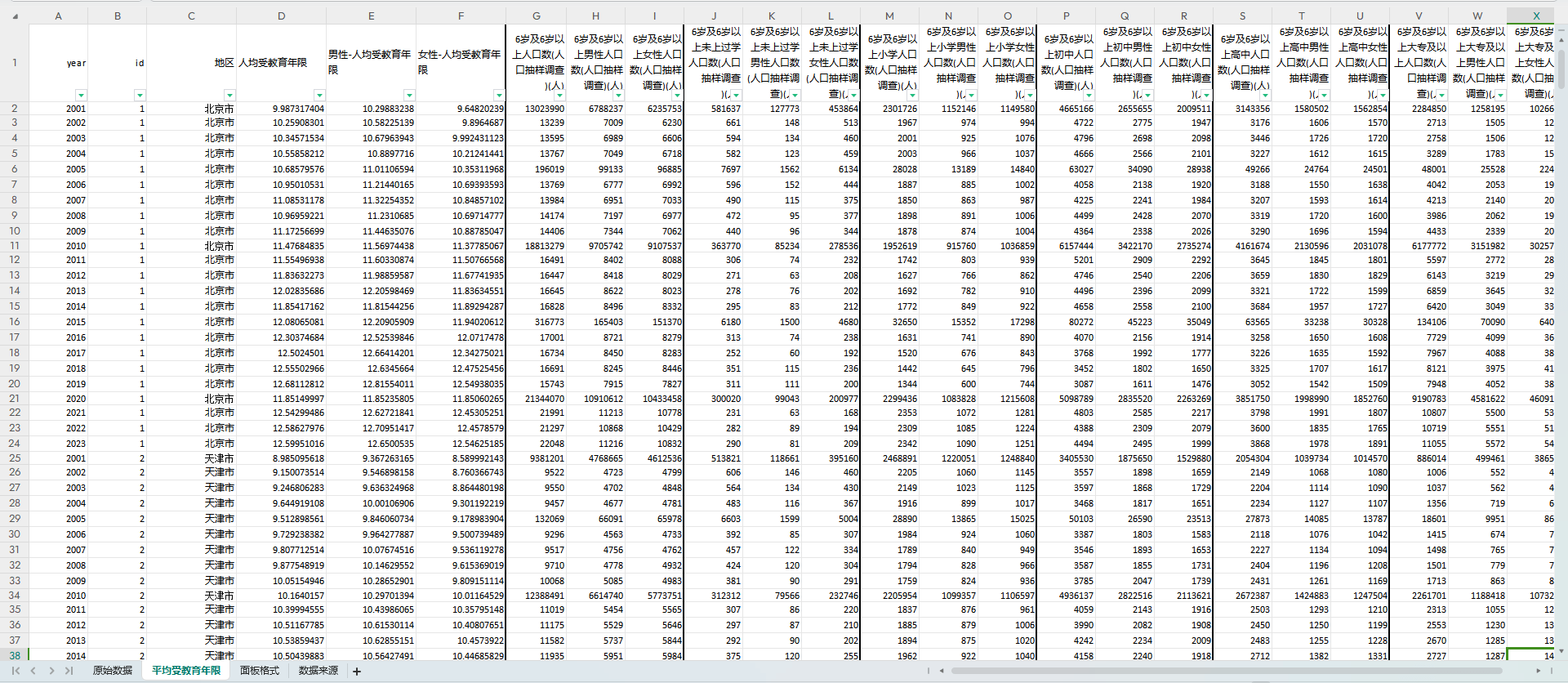Image resolution: width=1568 pixels, height=683 pixels.
Task: Select column N header
Action: 948,16
